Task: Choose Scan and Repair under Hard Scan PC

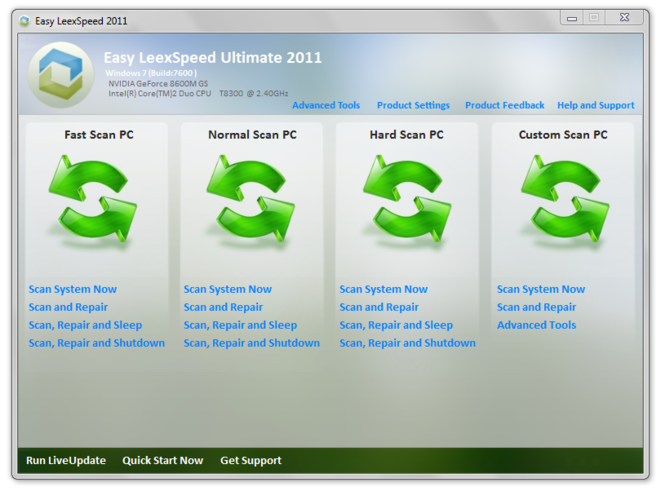Action: 379,307
